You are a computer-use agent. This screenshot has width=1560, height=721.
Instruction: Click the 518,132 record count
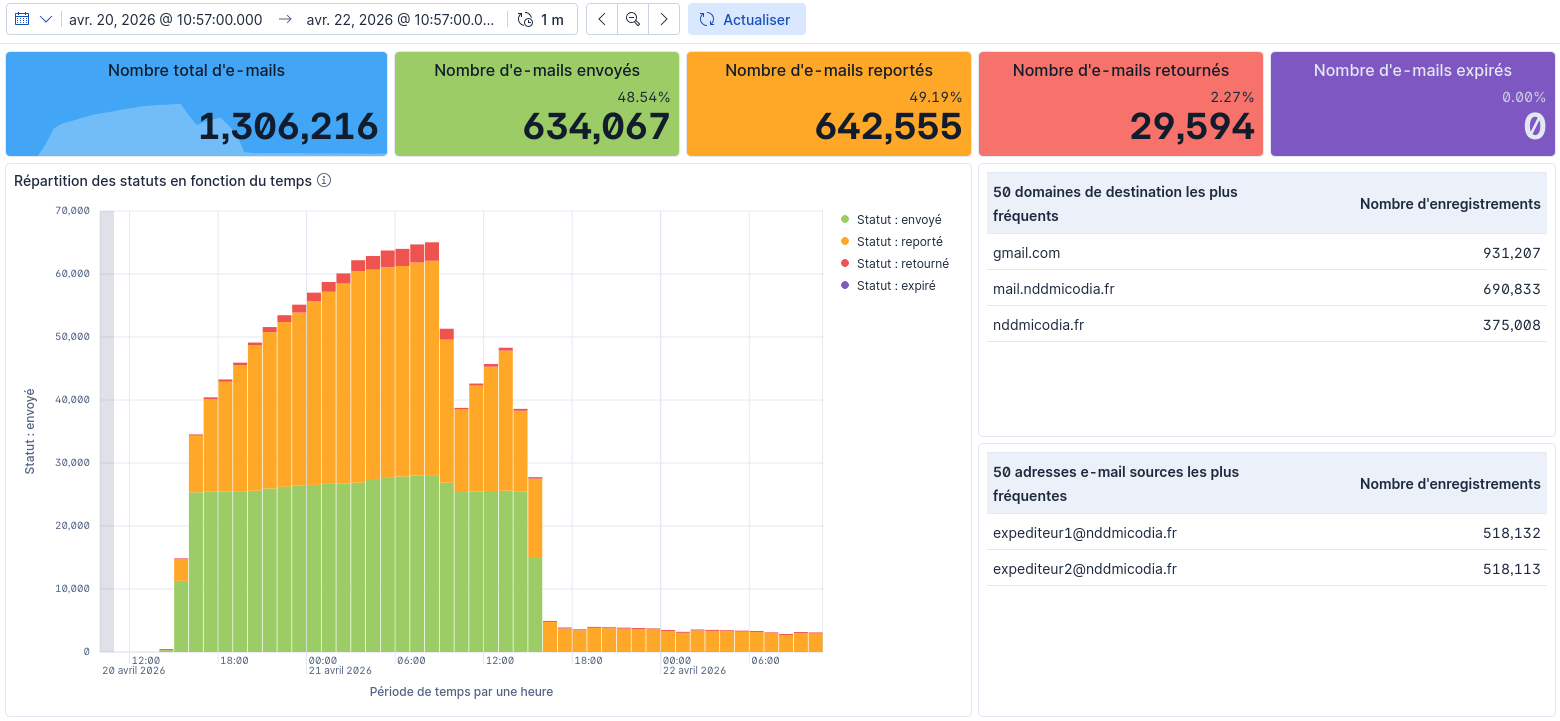click(1511, 532)
